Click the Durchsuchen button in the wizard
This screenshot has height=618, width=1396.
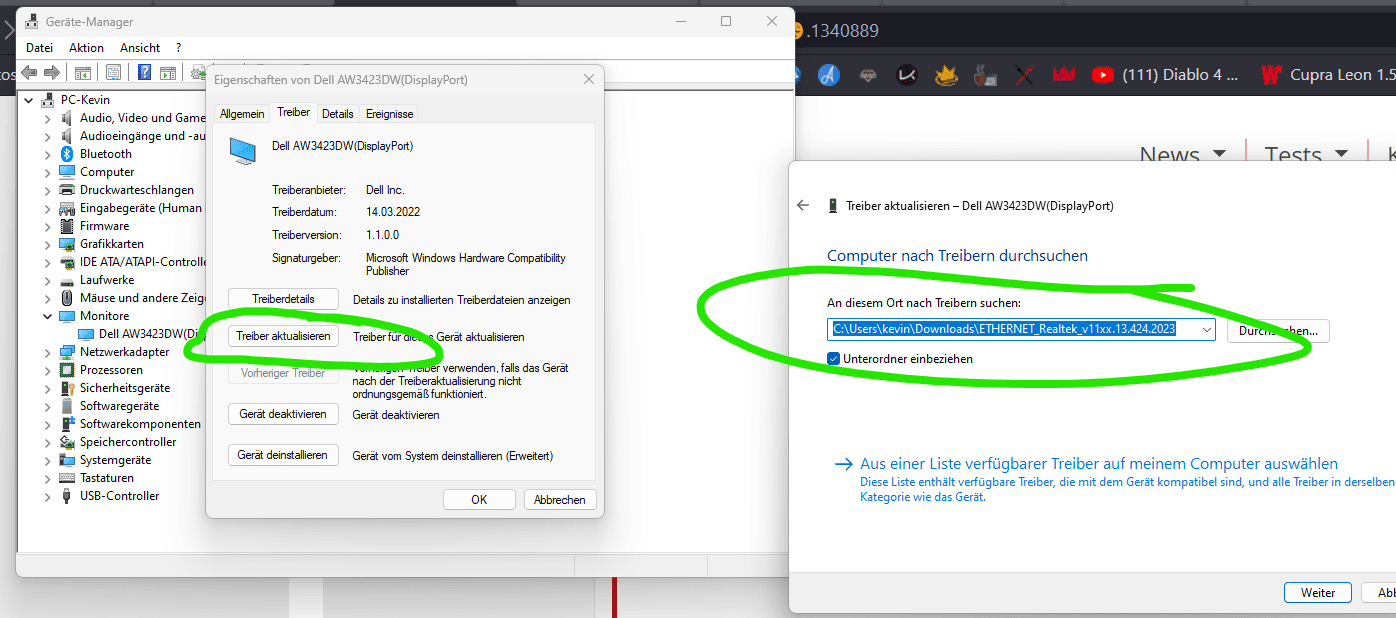point(1278,330)
